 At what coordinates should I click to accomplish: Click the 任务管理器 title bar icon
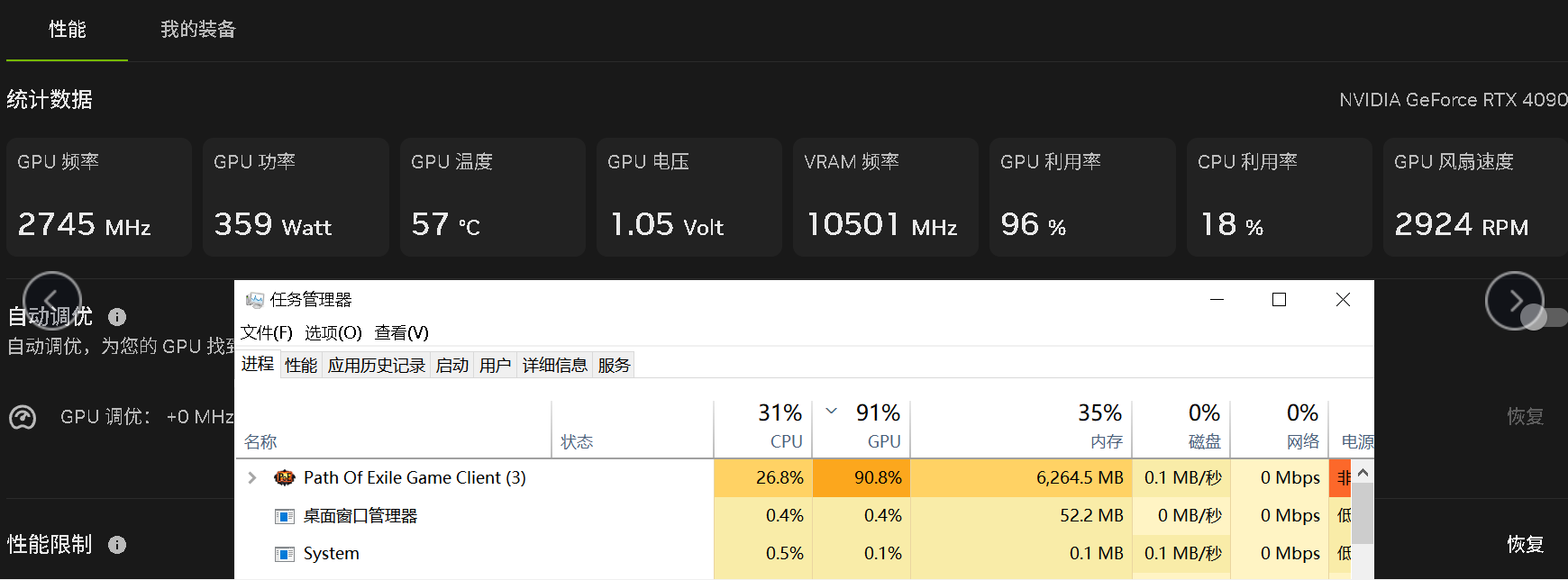tap(255, 300)
